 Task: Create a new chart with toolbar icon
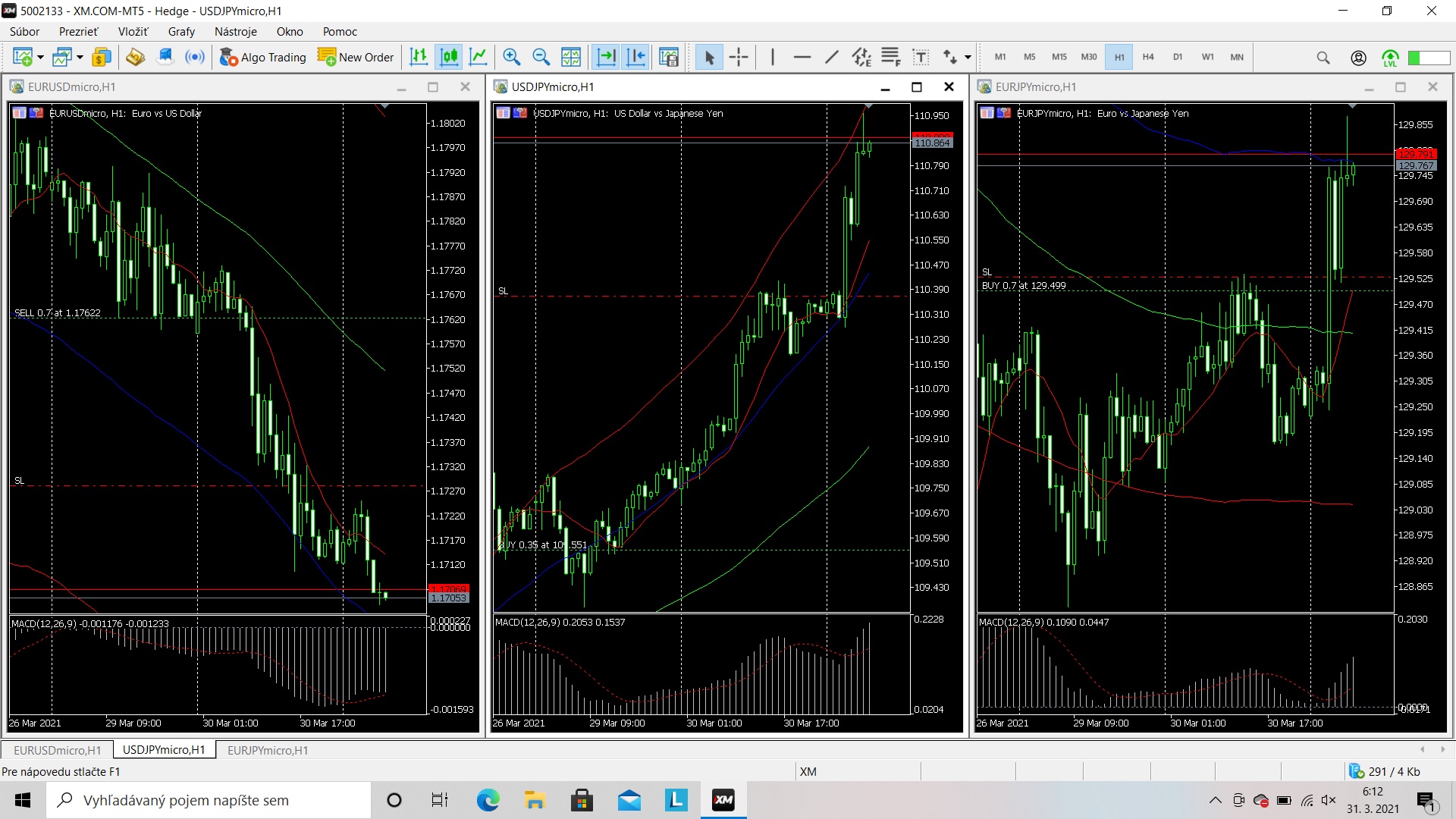(x=22, y=57)
